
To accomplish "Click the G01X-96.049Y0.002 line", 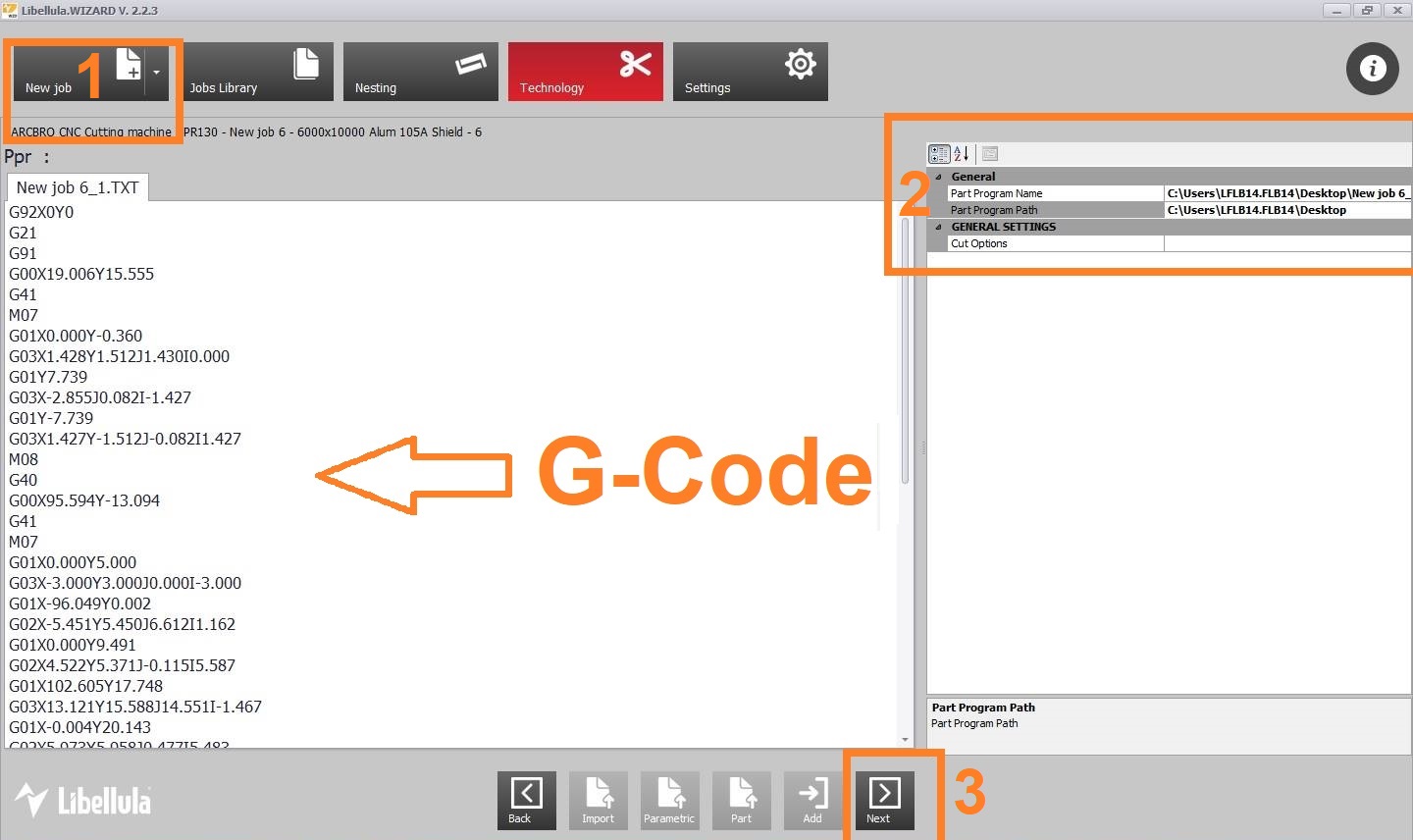I will (x=79, y=604).
